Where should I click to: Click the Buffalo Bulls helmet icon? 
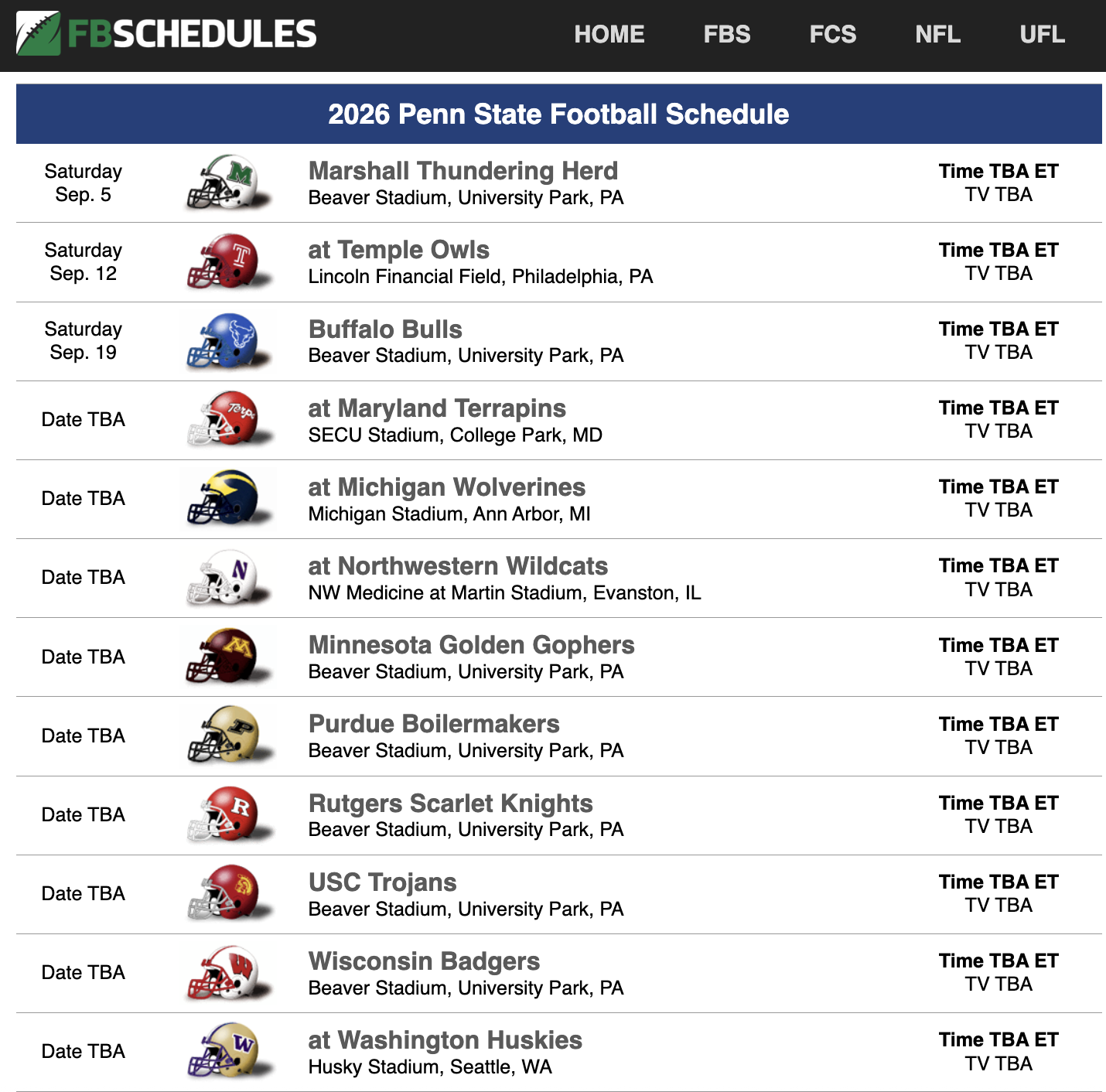pyautogui.click(x=229, y=341)
